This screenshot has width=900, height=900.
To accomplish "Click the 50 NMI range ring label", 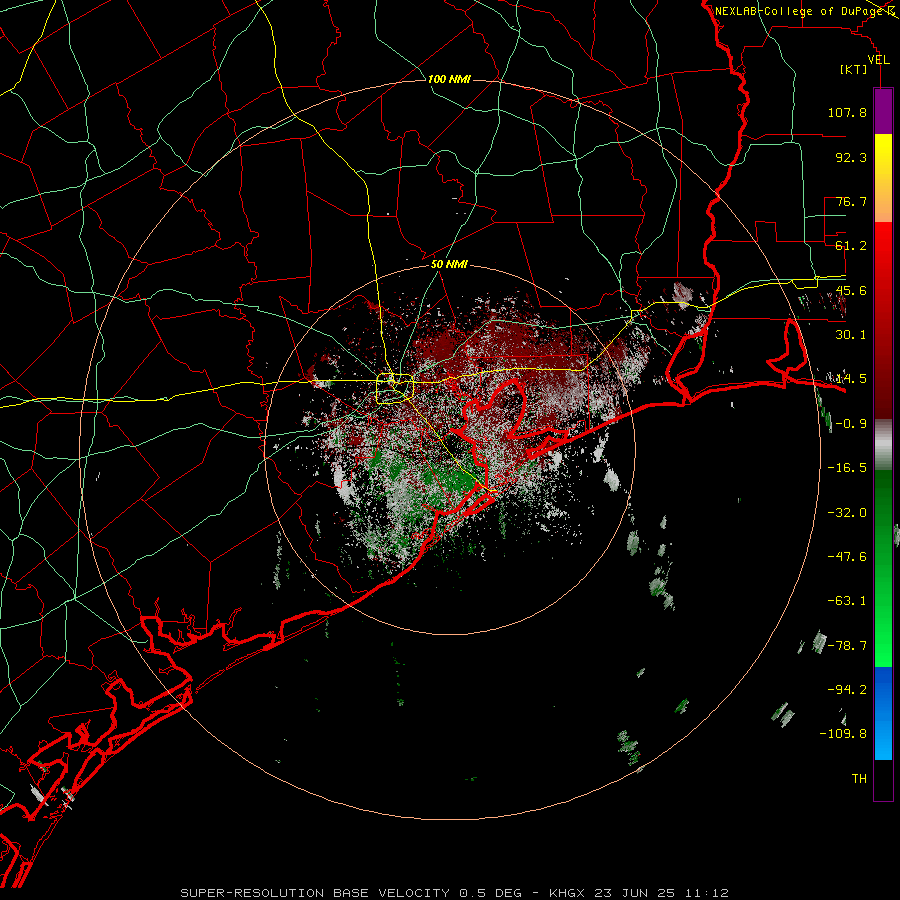I will click(x=449, y=265).
